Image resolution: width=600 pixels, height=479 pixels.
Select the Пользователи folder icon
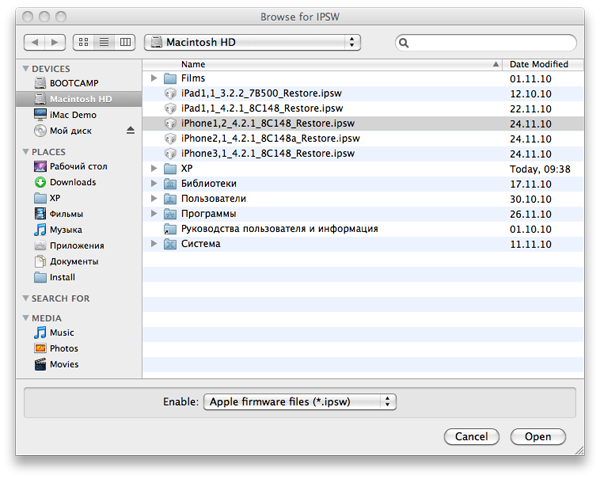[170, 199]
